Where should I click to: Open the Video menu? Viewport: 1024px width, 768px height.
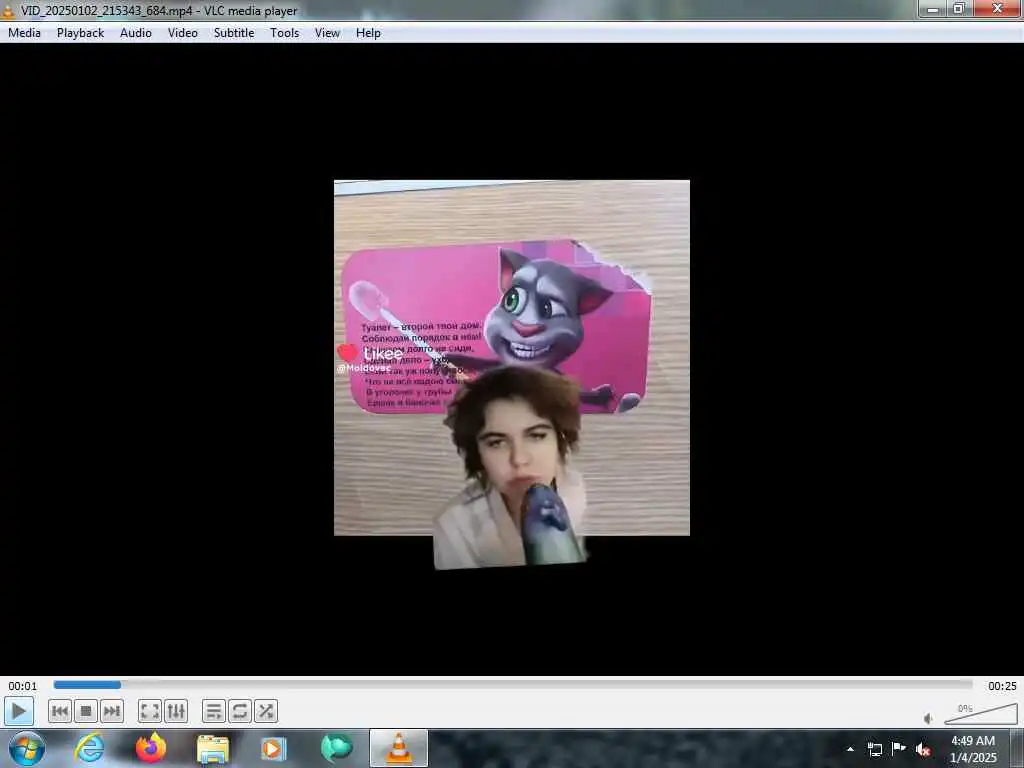click(183, 33)
